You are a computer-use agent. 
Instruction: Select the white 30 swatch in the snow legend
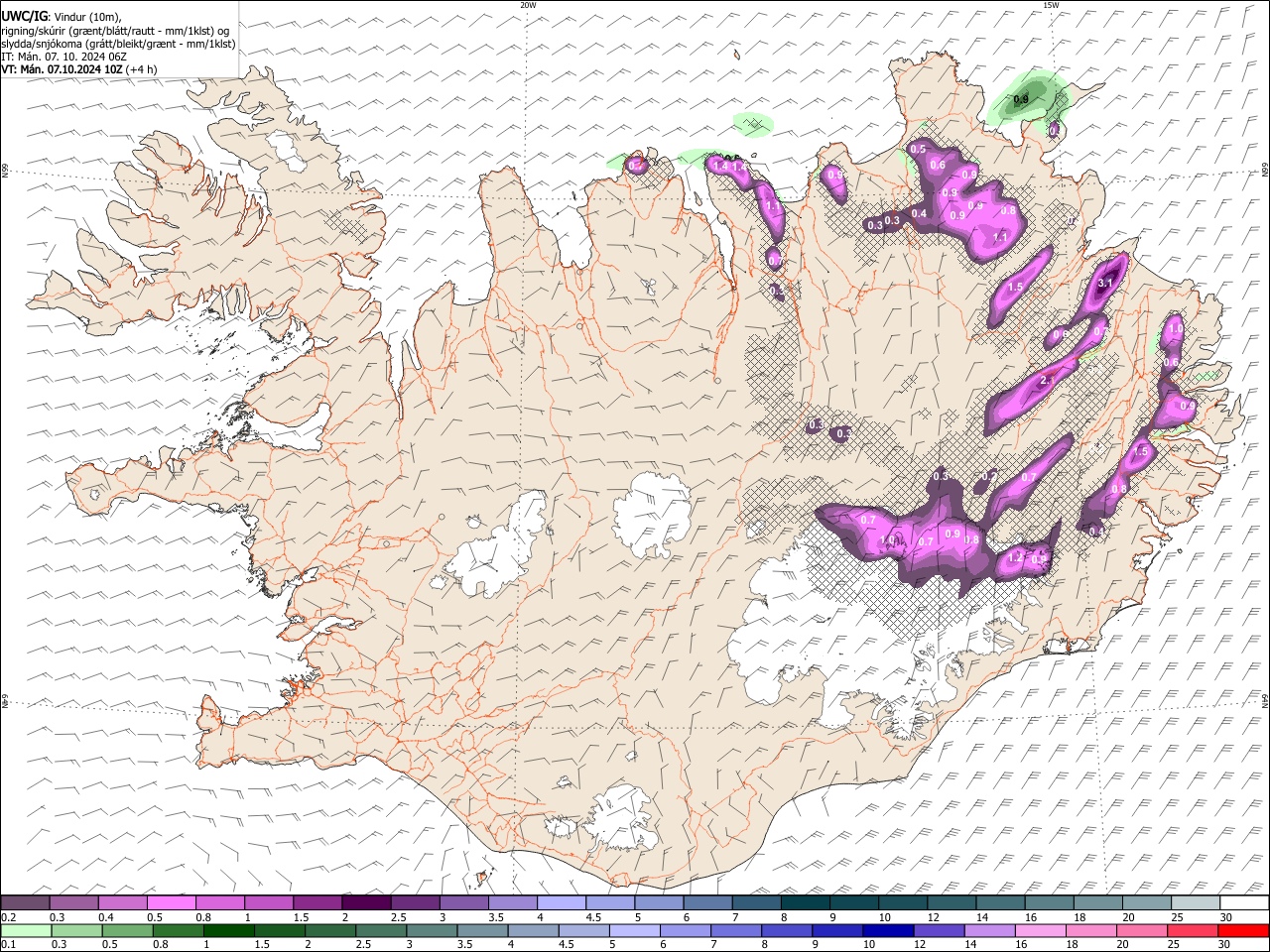coord(1244,903)
